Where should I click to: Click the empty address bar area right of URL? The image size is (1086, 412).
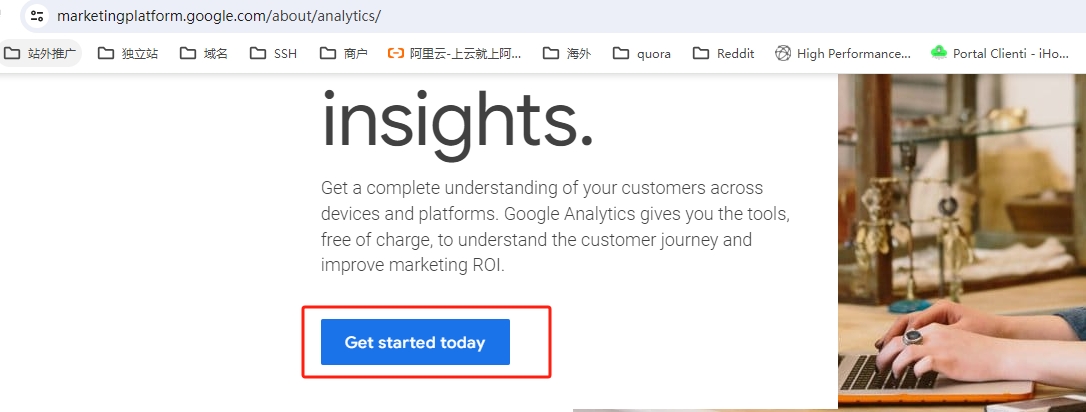point(727,16)
